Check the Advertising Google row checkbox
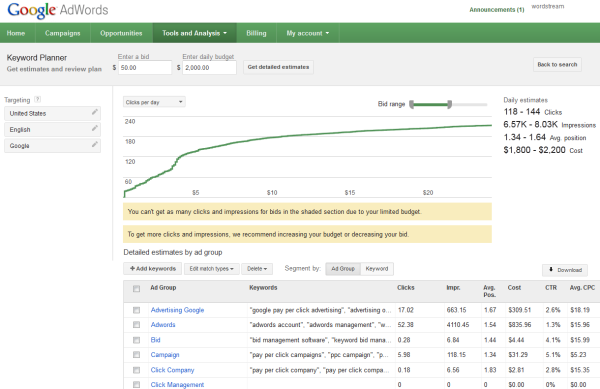600x389 pixels. click(x=136, y=310)
